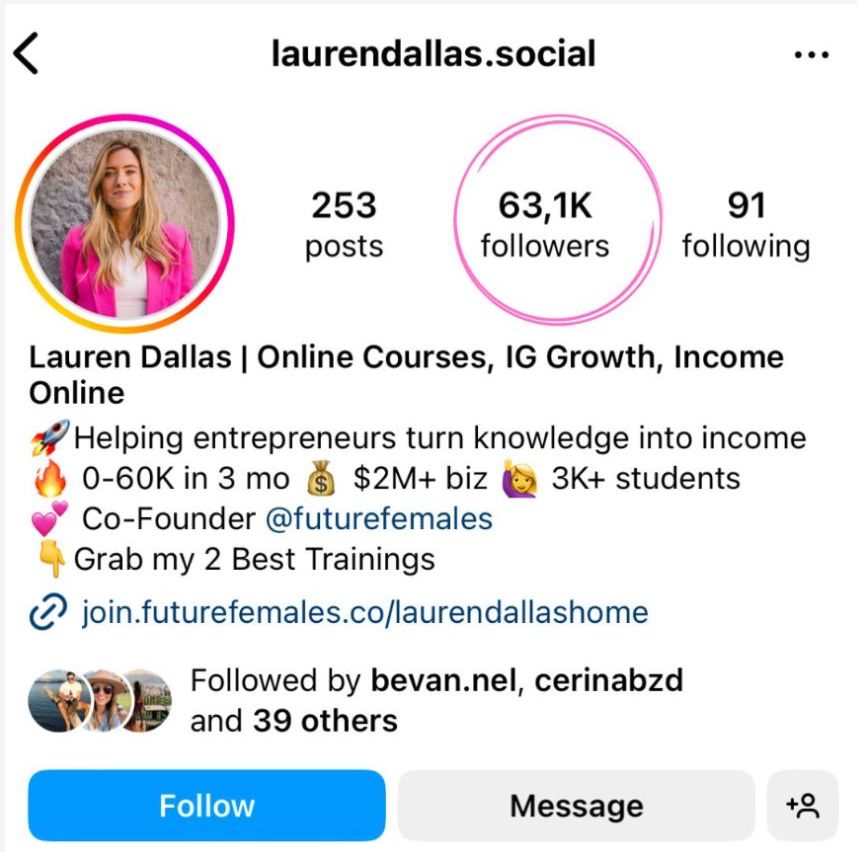
Task: Tap the 253 posts count
Action: click(x=344, y=224)
